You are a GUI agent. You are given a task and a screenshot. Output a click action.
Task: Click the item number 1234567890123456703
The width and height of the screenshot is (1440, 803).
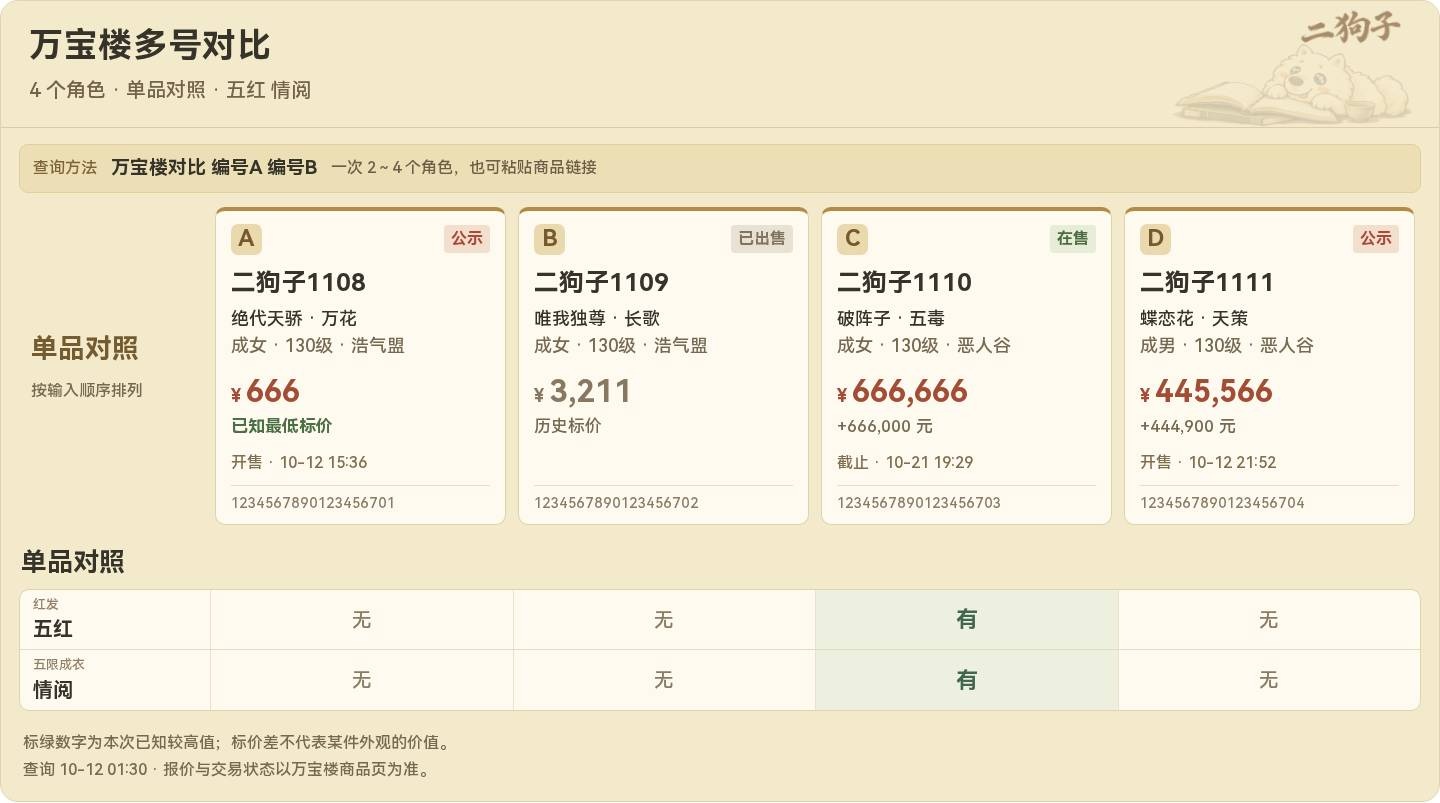coord(919,503)
